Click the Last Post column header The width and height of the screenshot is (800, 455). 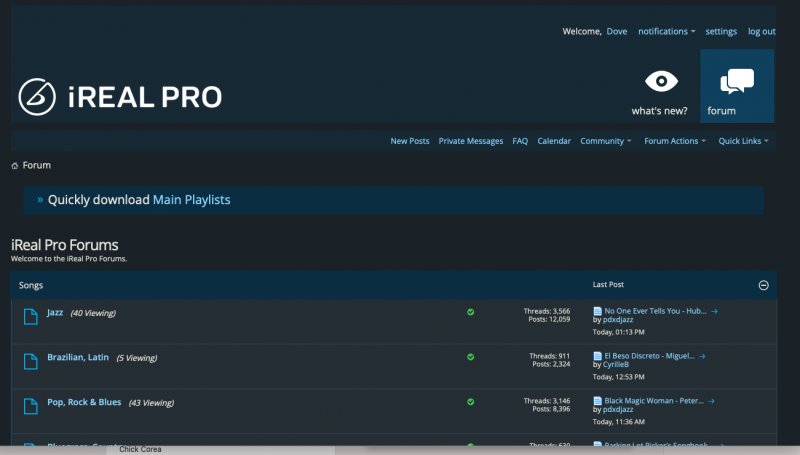(x=608, y=285)
